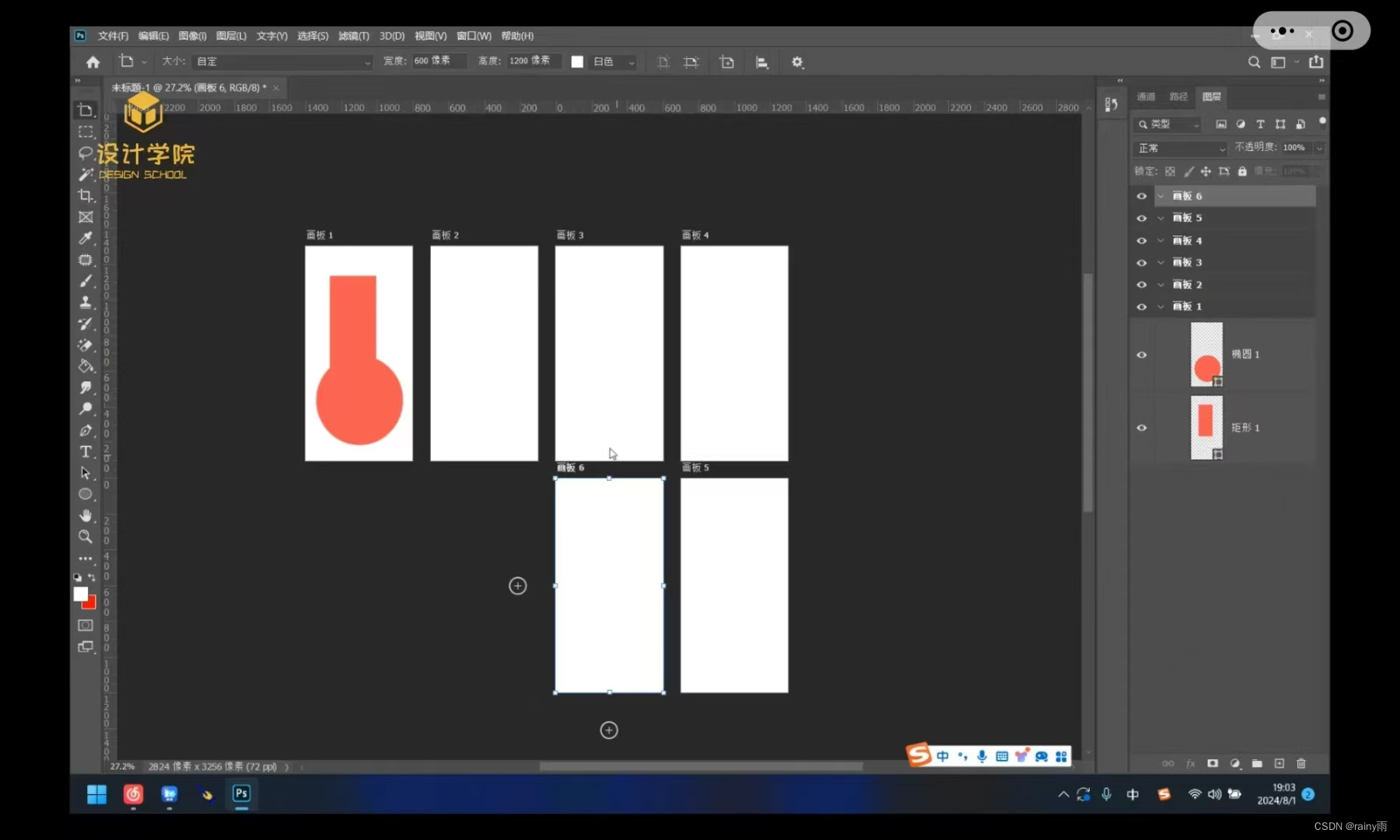Open the 文件(F) menu
Screen dimensions: 1400x840
pyautogui.click(x=113, y=36)
